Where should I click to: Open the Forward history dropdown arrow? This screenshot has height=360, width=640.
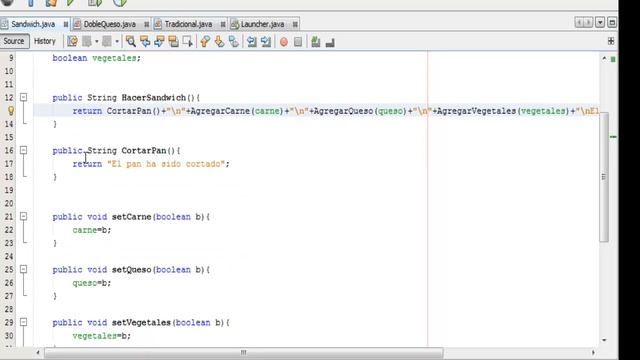point(117,42)
